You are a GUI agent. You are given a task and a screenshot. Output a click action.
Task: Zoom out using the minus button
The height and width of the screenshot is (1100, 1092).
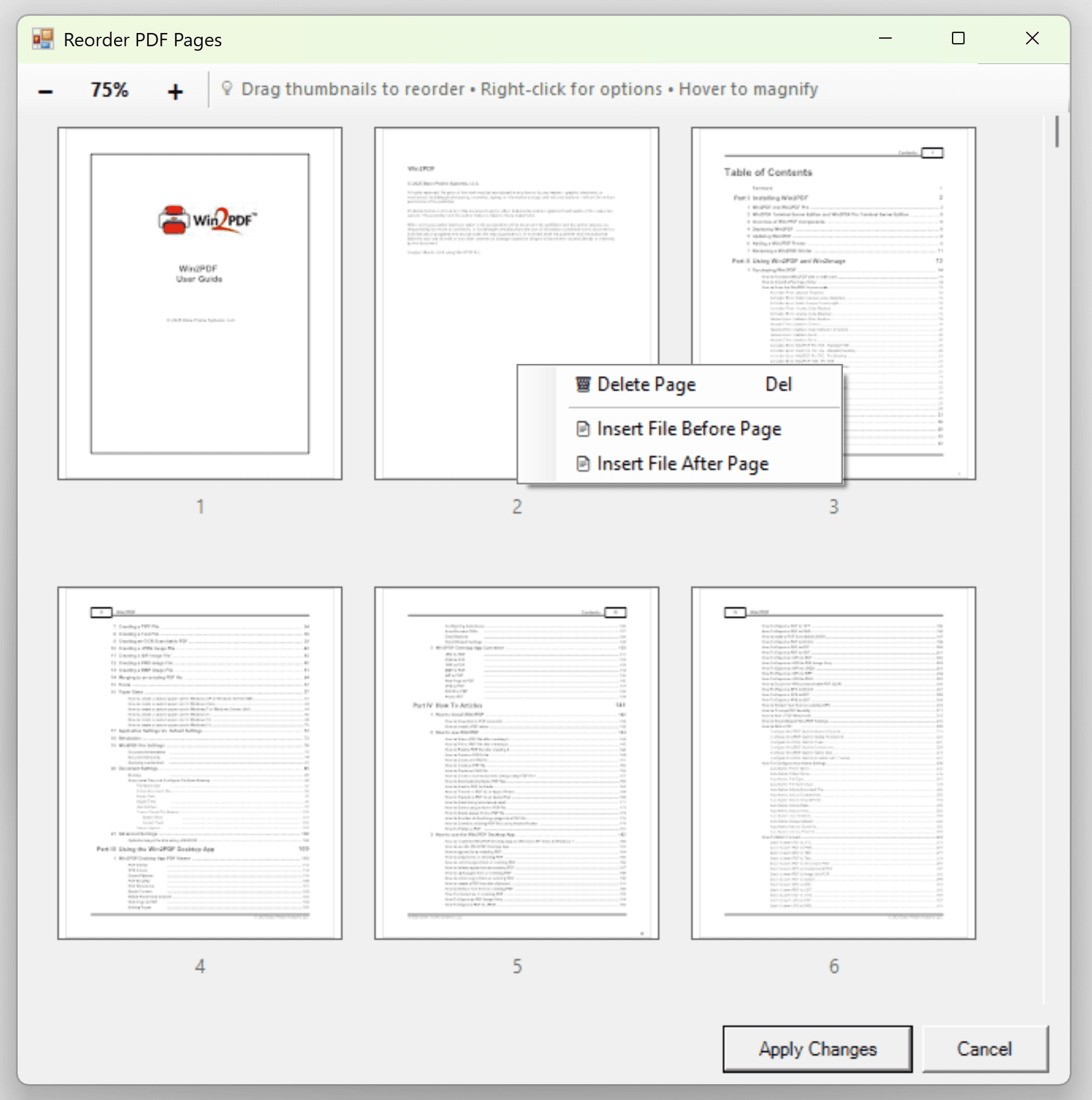click(45, 89)
